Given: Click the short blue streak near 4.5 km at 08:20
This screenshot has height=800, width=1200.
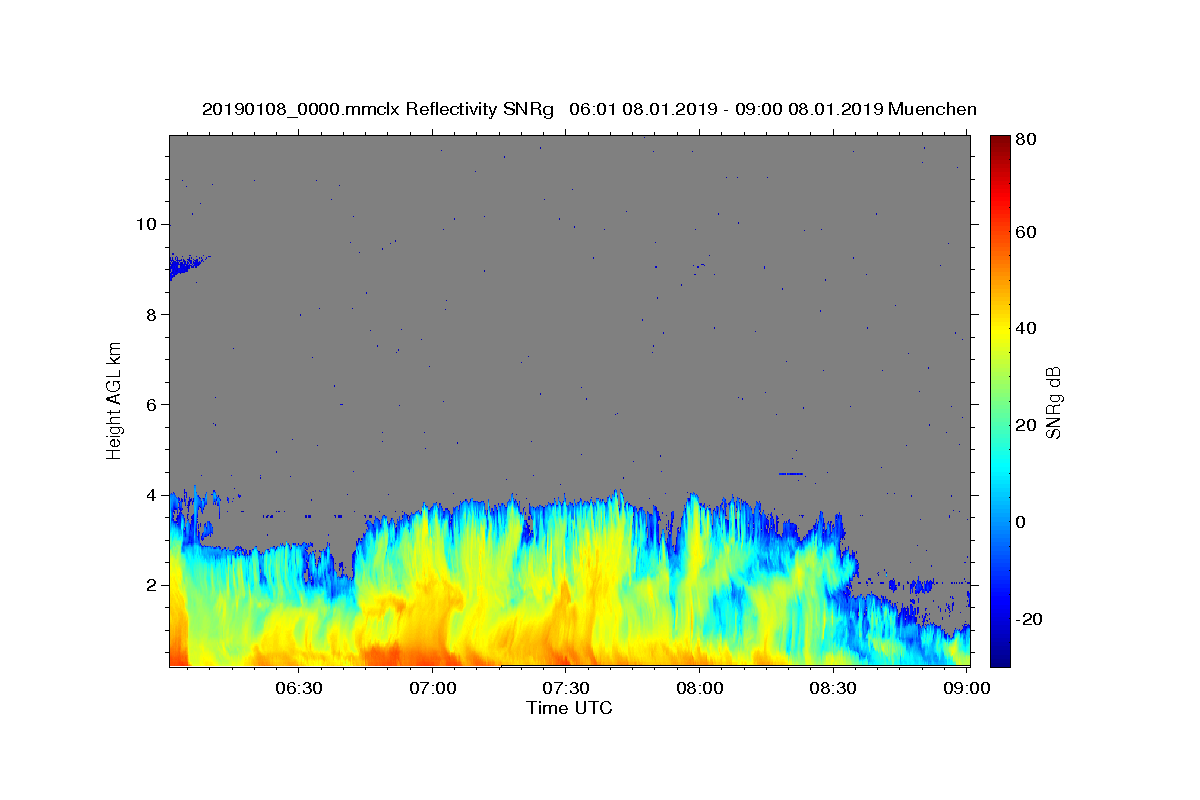Looking at the screenshot, I should coord(791,474).
